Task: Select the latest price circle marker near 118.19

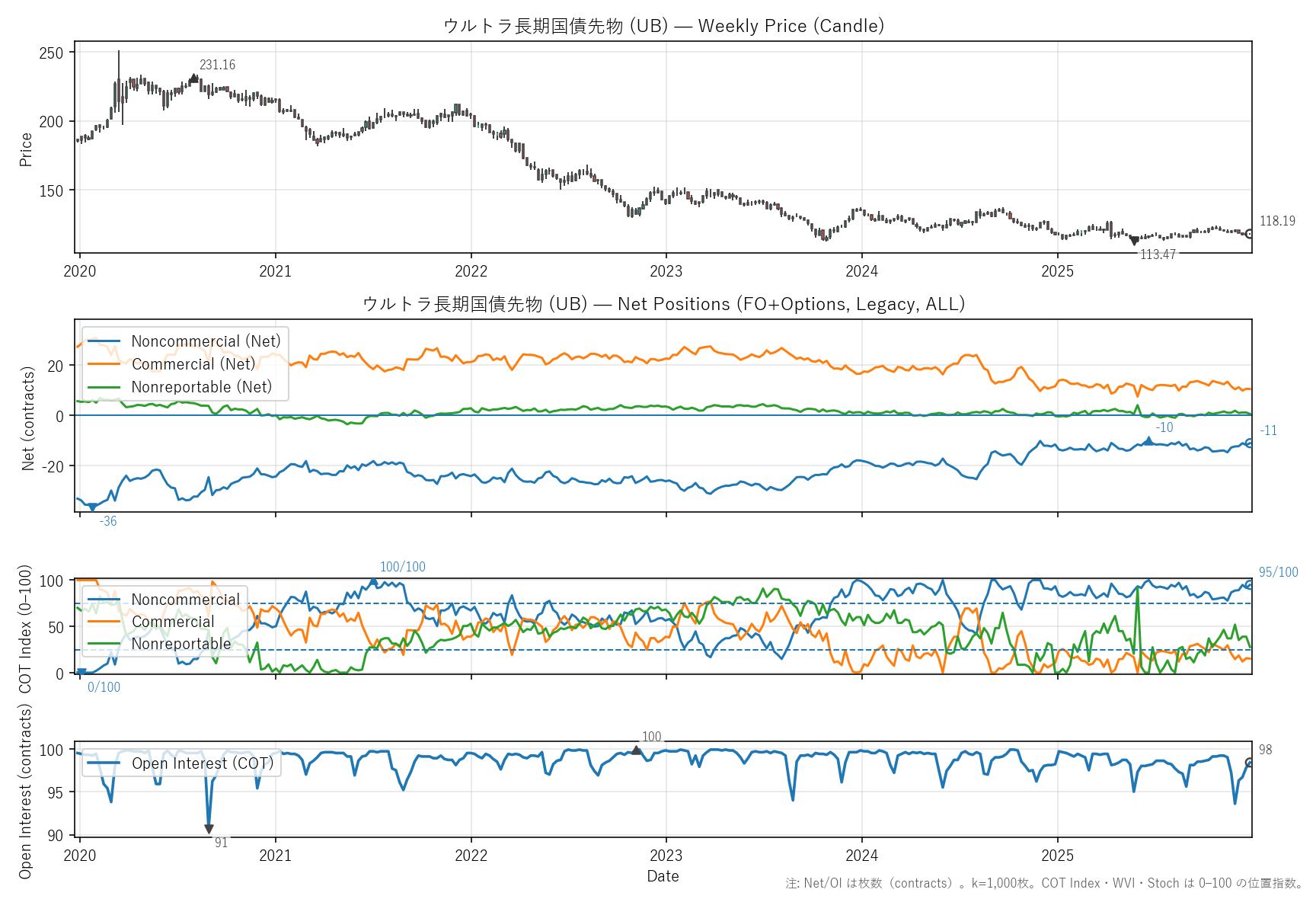Action: 1250,234
